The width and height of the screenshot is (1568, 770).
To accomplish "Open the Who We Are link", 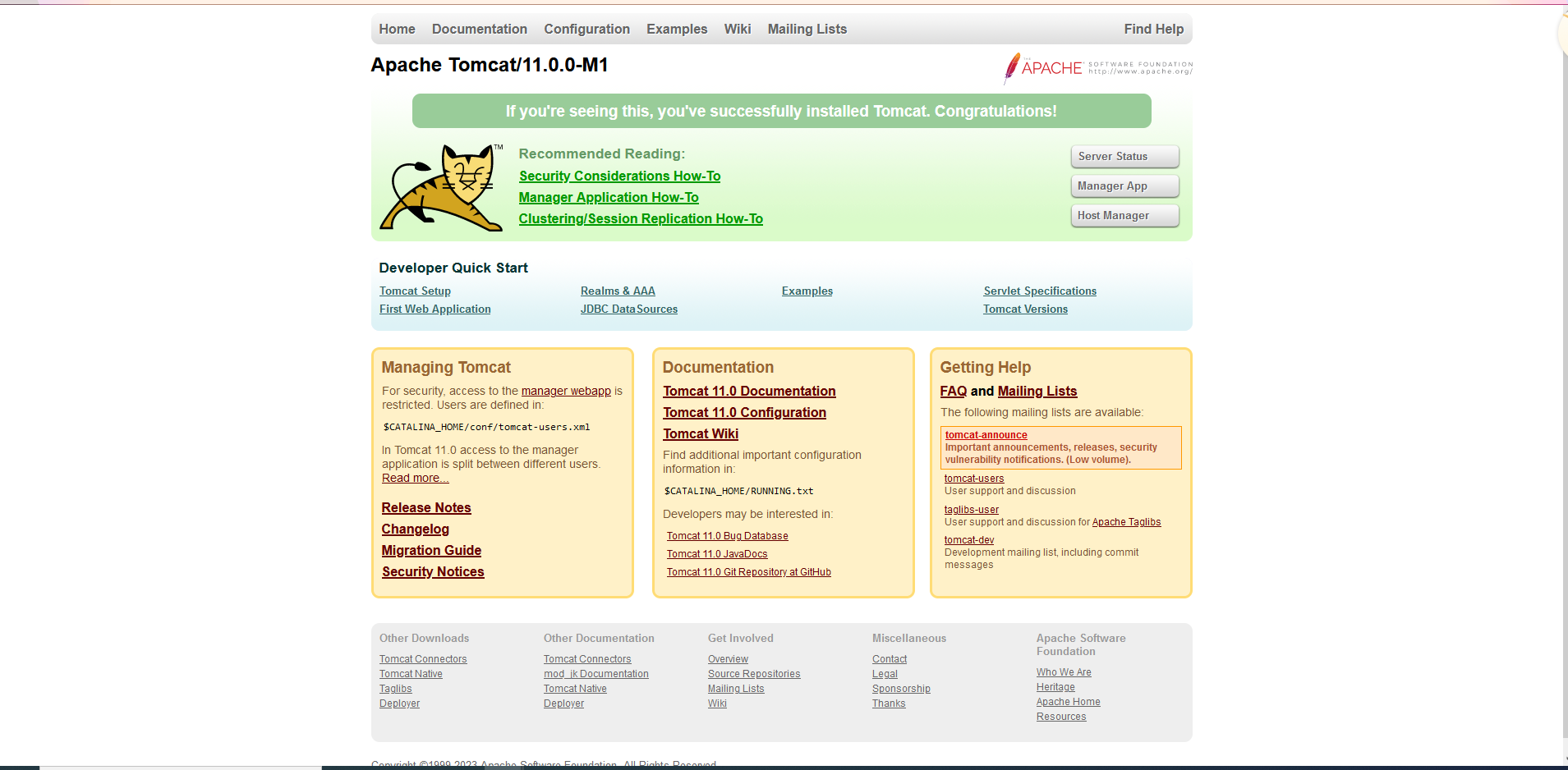I will tap(1064, 672).
